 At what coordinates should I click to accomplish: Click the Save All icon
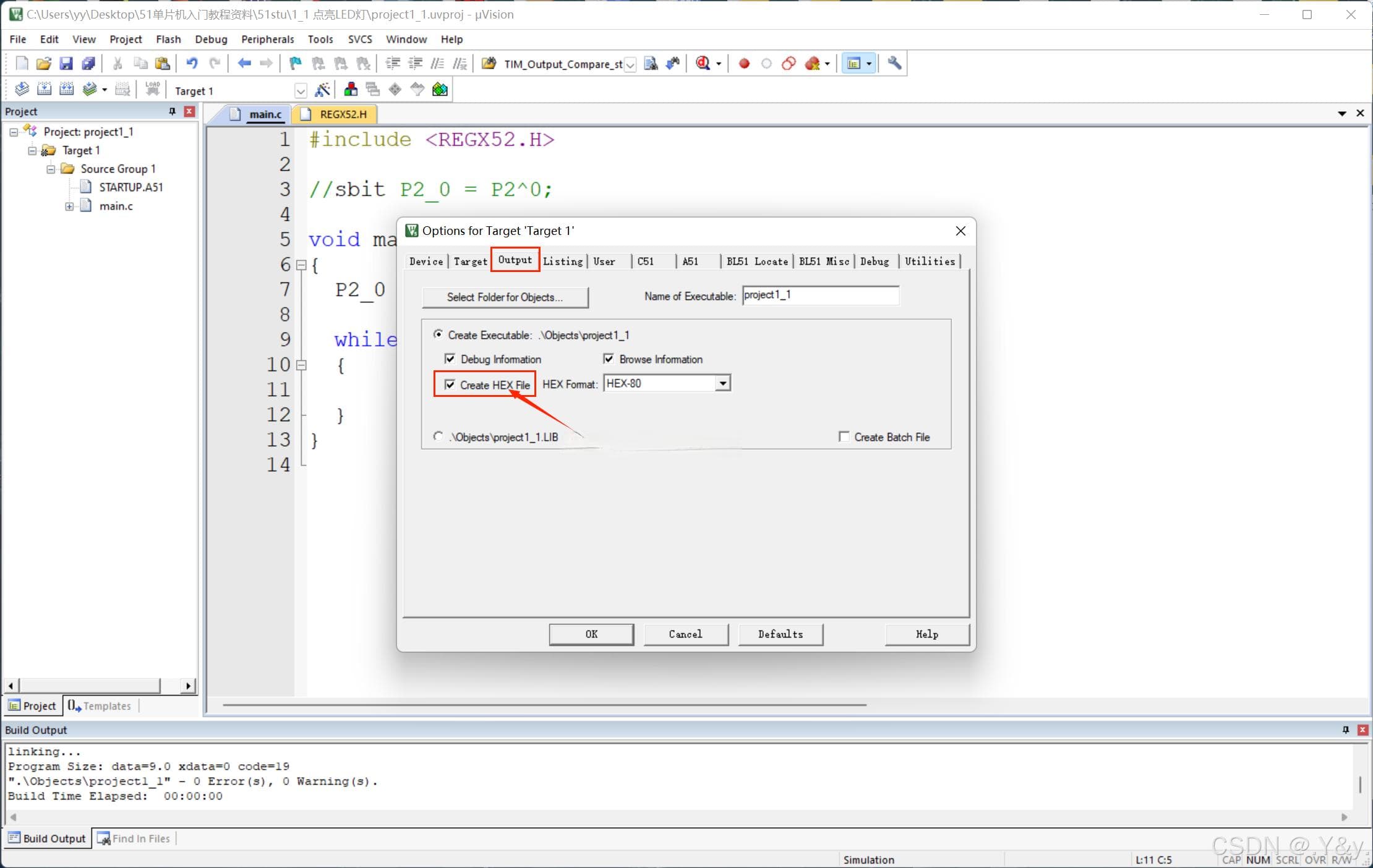pyautogui.click(x=88, y=64)
